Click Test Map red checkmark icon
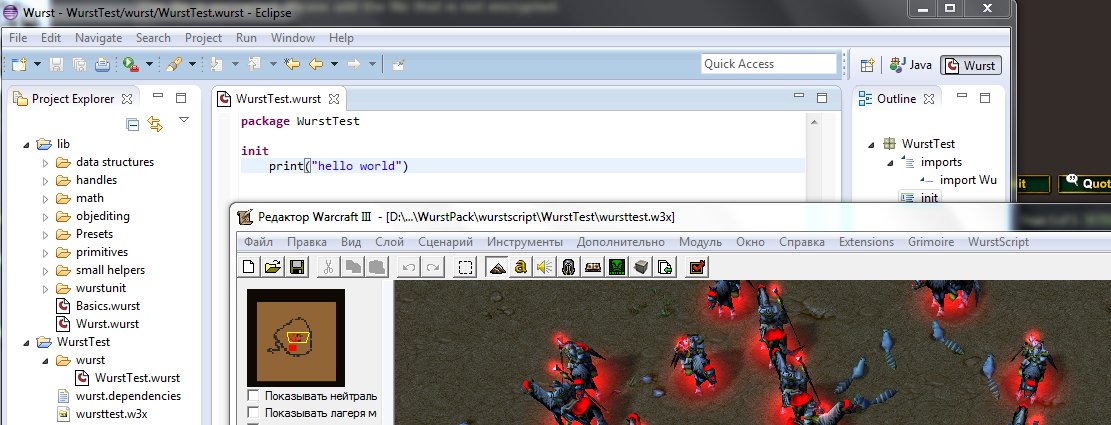Image resolution: width=1111 pixels, height=425 pixels. pyautogui.click(x=697, y=267)
